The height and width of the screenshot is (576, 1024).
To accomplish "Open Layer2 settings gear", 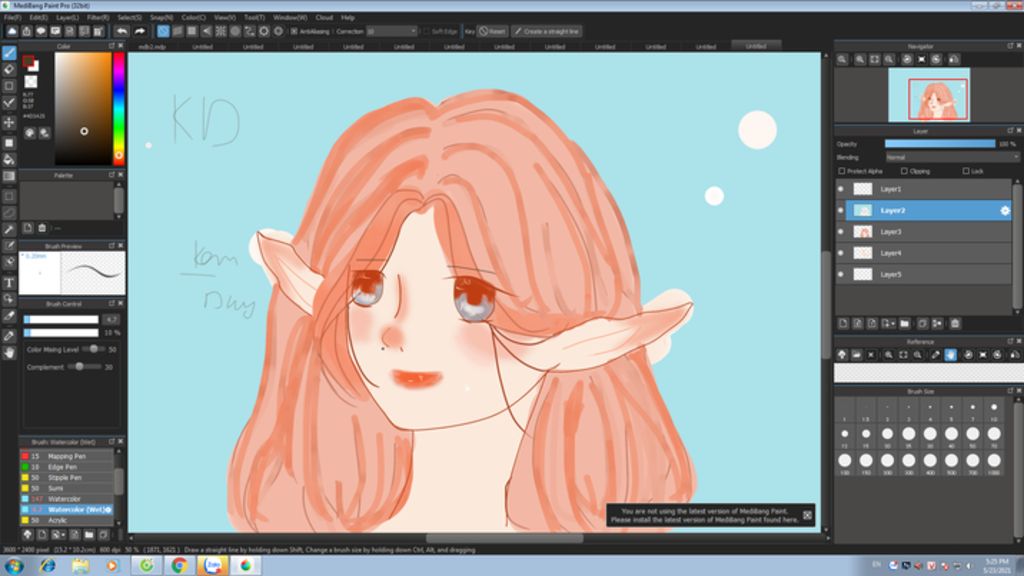I will pyautogui.click(x=1004, y=210).
